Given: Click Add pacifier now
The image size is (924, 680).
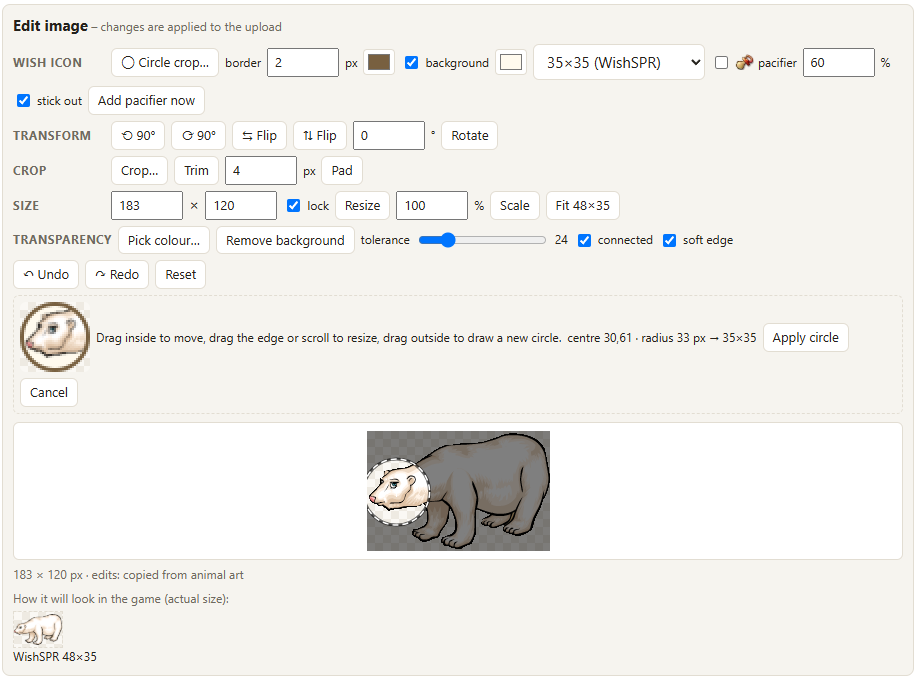Looking at the screenshot, I should point(146,101).
